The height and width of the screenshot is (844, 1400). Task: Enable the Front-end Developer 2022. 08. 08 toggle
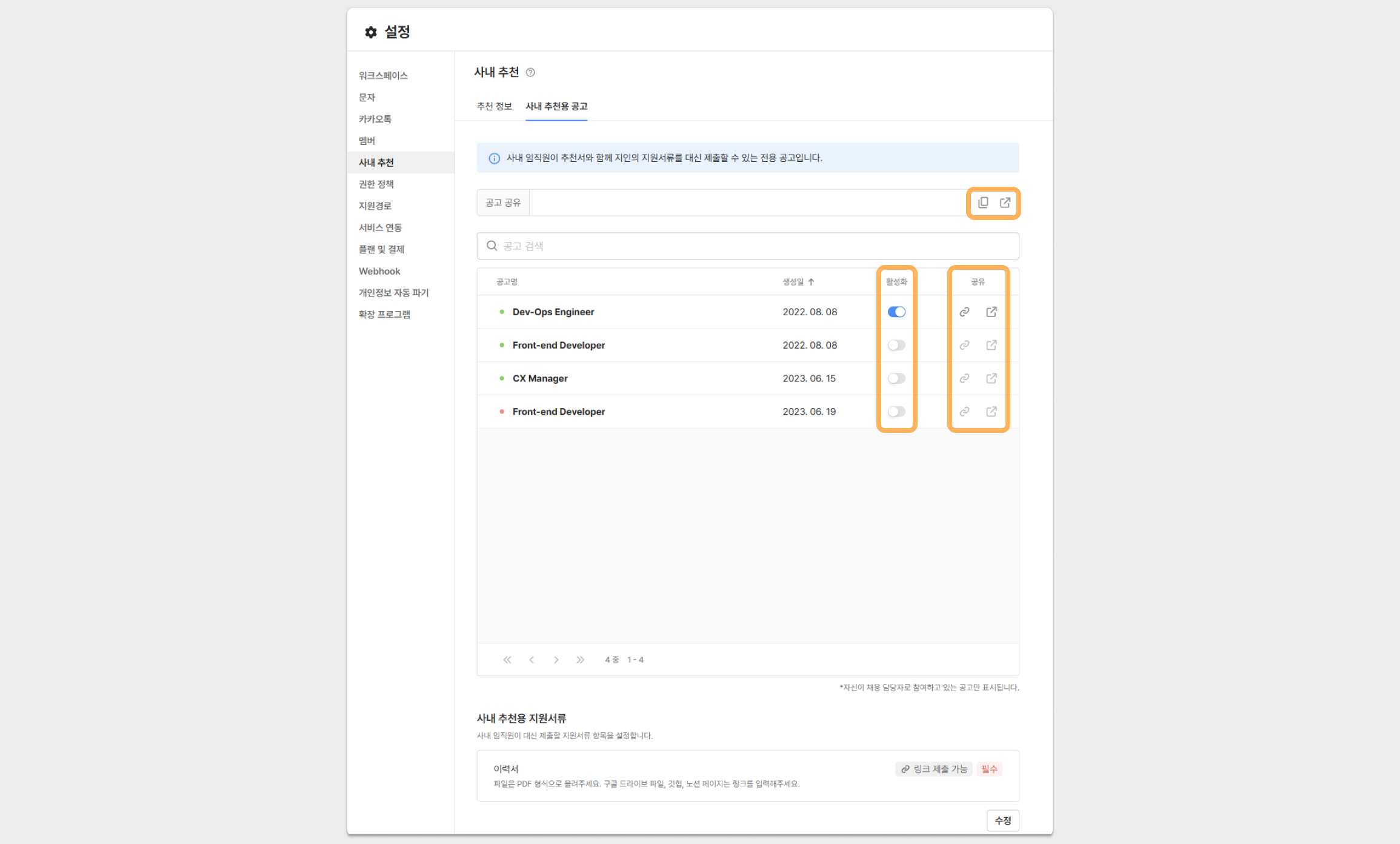coord(896,345)
